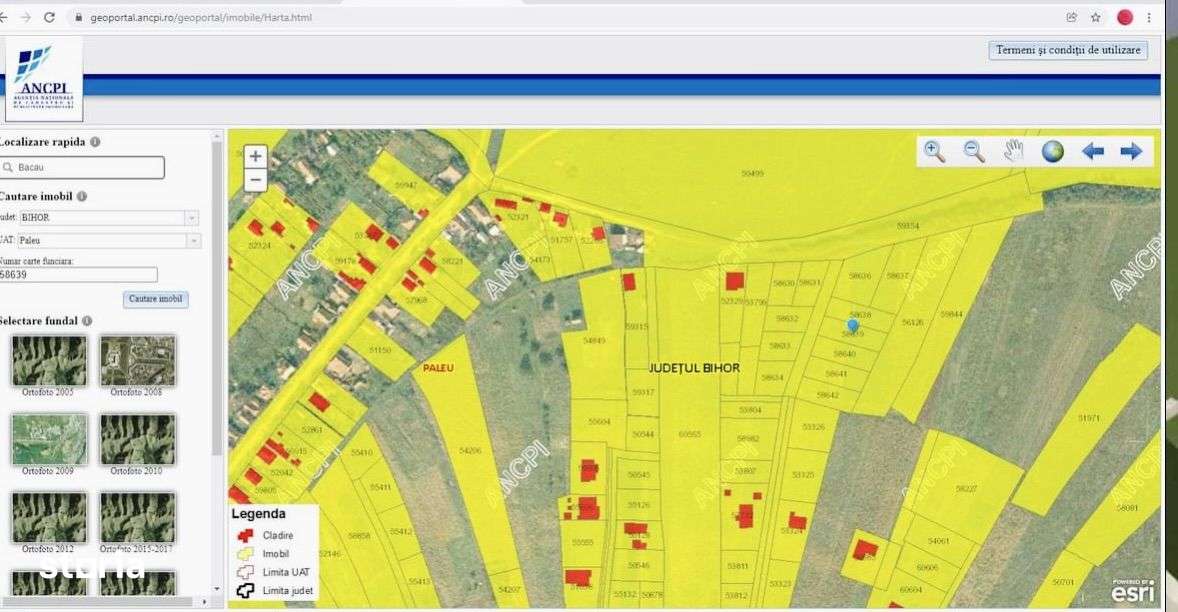Click parcel number 59354
This screenshot has width=1178, height=612.
[x=908, y=226]
